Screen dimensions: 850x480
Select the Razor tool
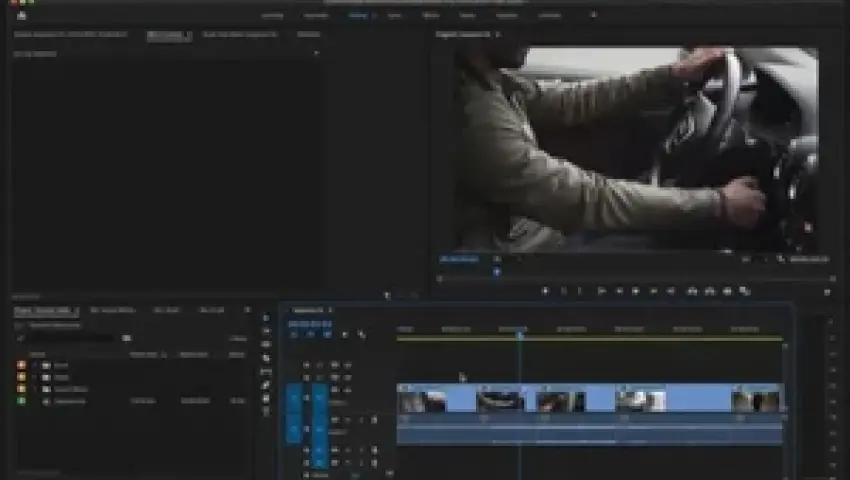click(266, 358)
